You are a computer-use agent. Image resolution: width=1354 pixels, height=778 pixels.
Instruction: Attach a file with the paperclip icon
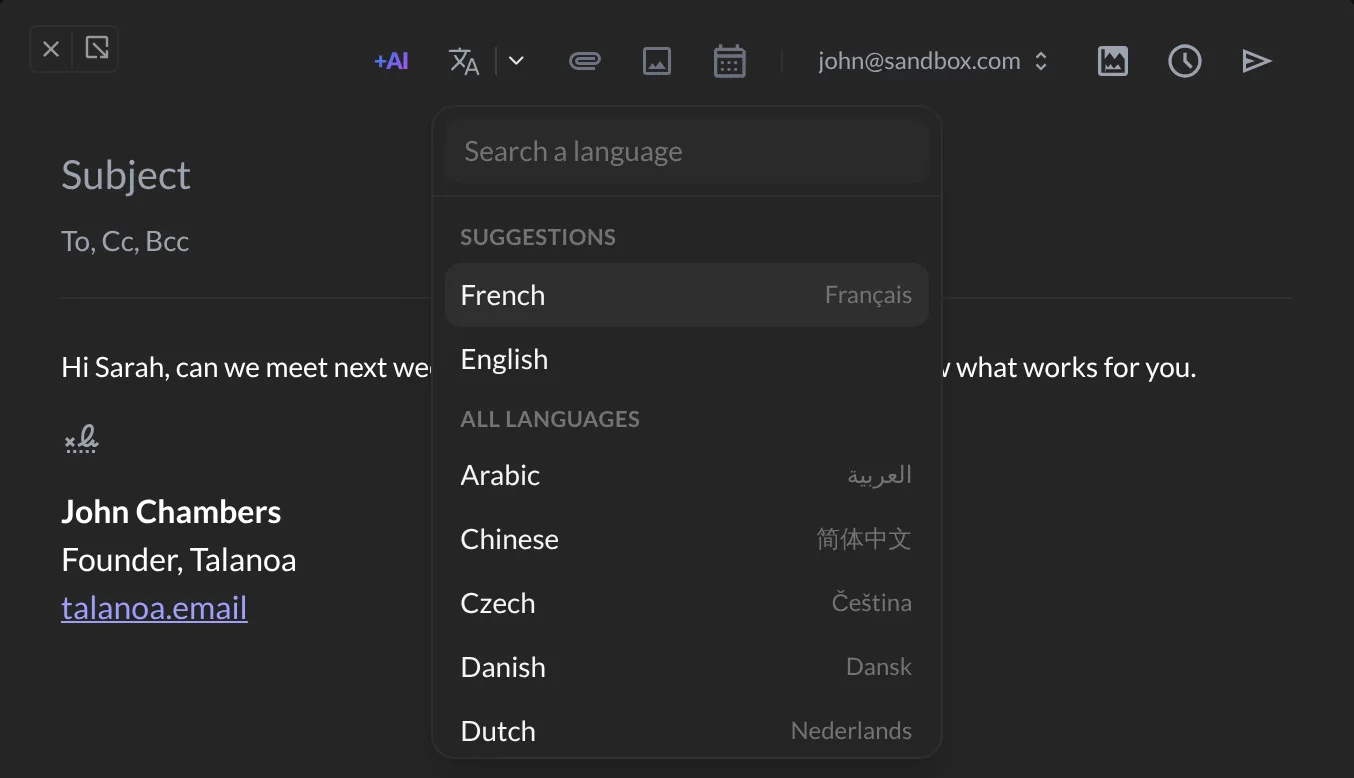[x=584, y=61]
